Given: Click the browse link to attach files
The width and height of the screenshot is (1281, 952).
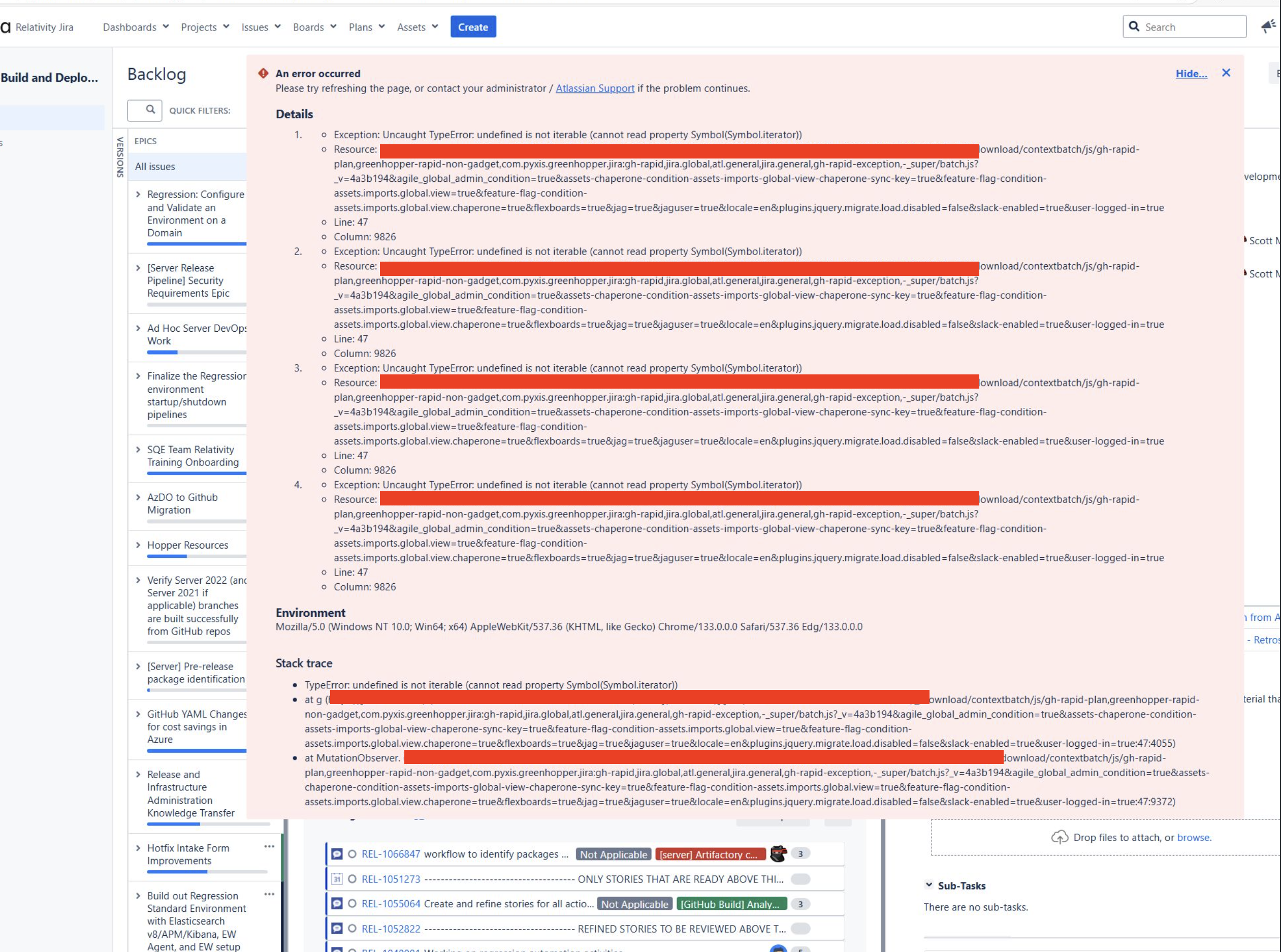Looking at the screenshot, I should 1194,837.
